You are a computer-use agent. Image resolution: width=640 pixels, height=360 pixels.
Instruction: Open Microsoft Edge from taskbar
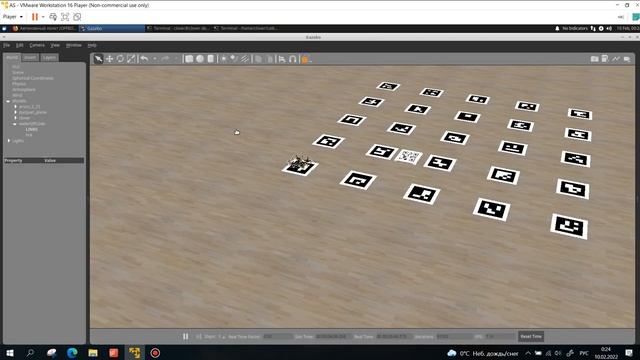click(x=72, y=353)
